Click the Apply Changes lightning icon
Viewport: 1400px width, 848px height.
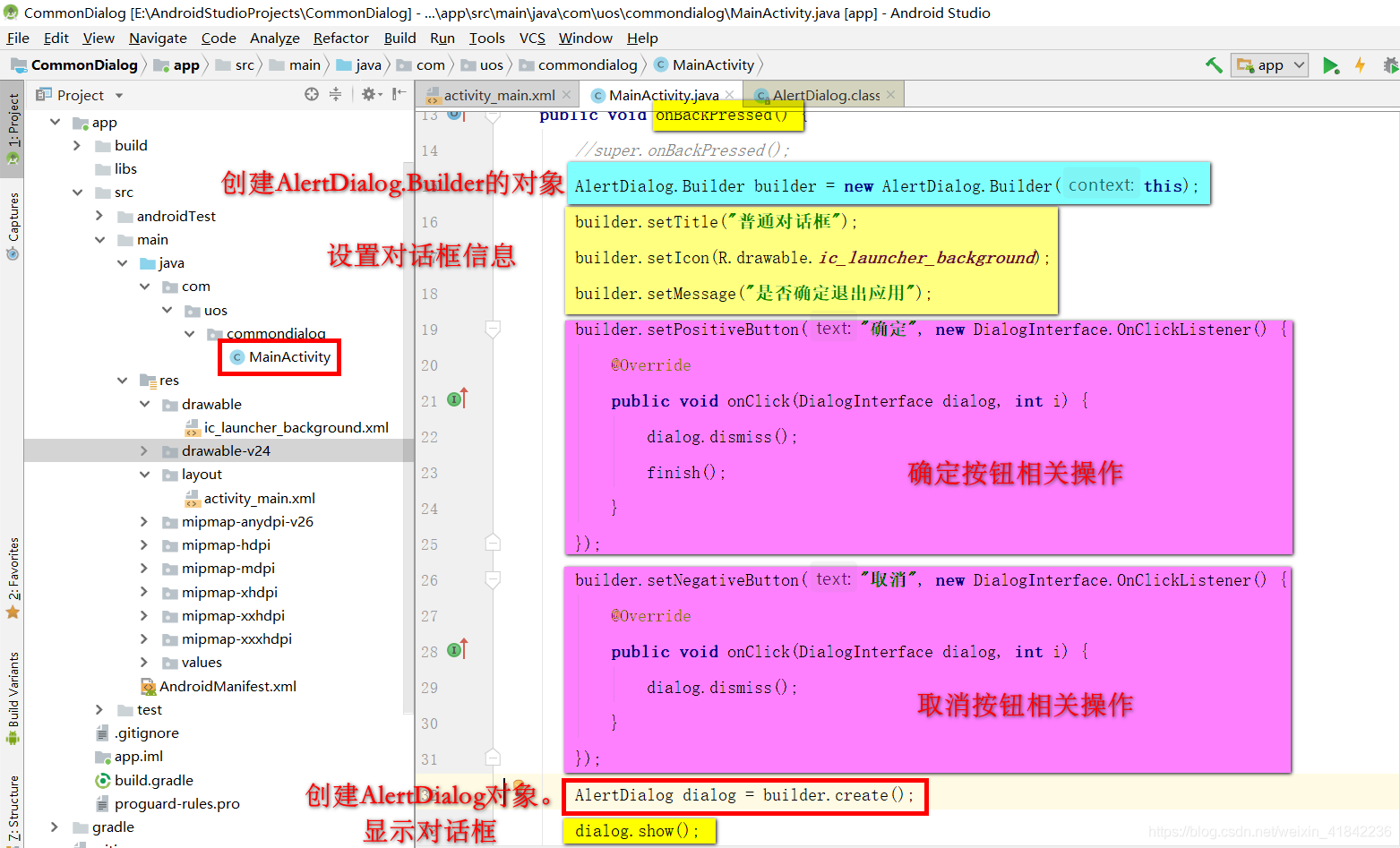(x=1360, y=65)
